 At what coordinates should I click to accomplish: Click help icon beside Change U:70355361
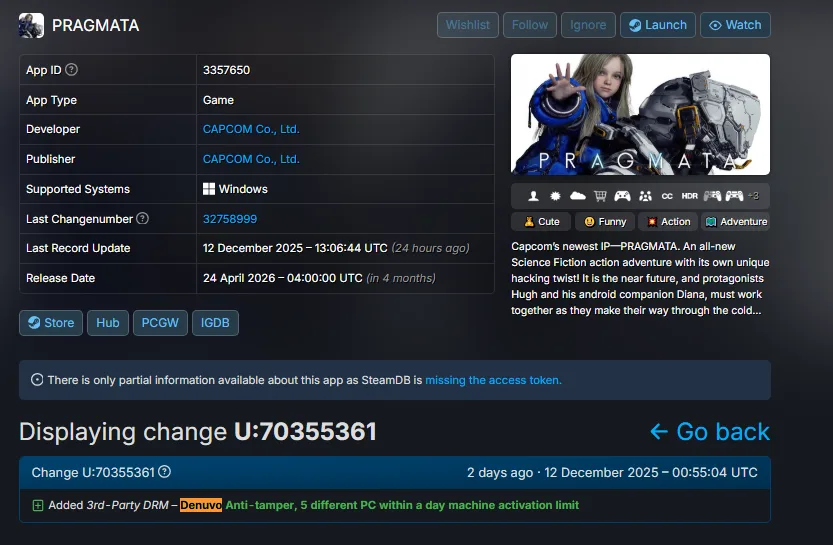(165, 472)
